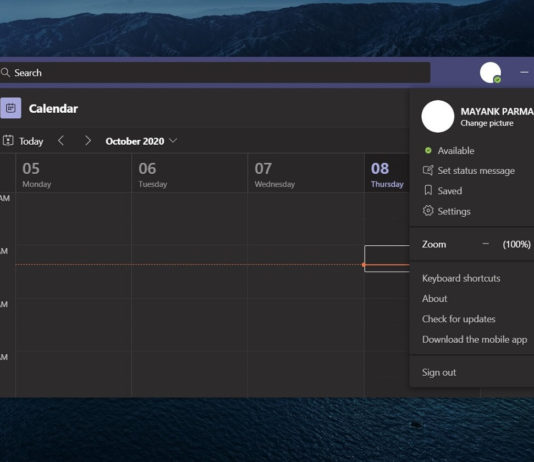Open the profile avatar in title bar
This screenshot has width=534, height=462.
pyautogui.click(x=490, y=73)
